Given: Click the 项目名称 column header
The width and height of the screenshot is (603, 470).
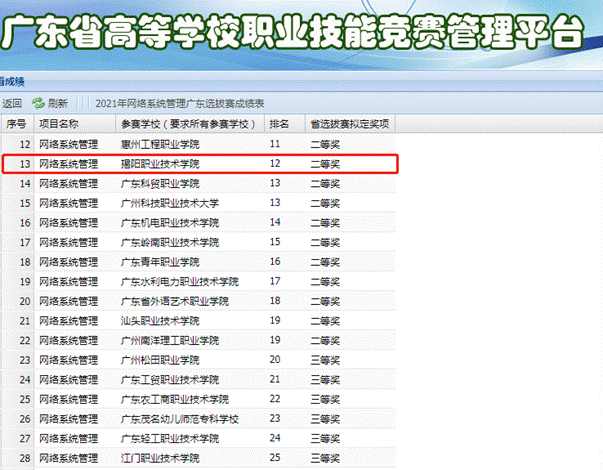Looking at the screenshot, I should (58, 124).
